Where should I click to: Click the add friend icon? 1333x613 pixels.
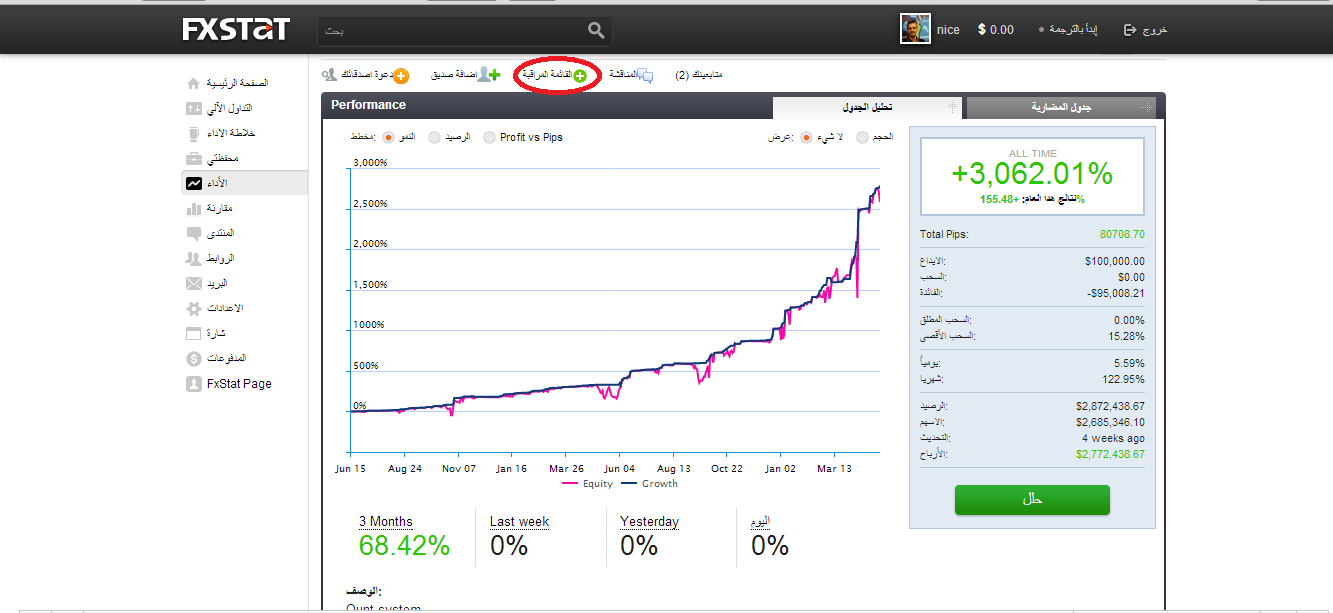click(x=488, y=75)
